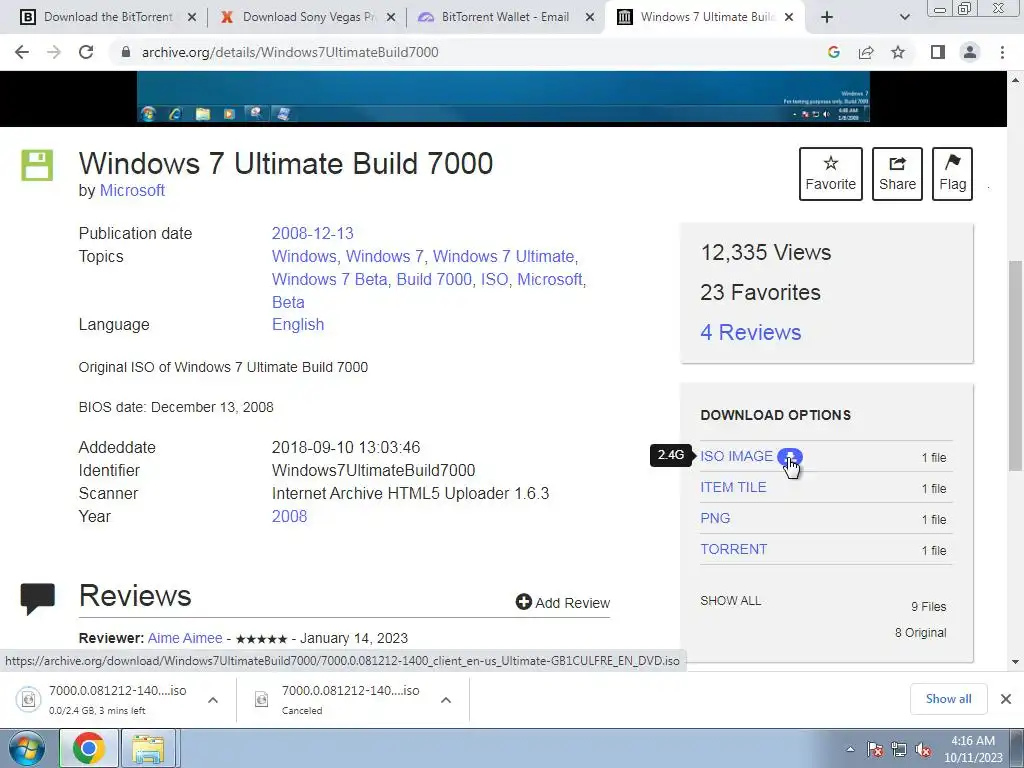The image size is (1024, 768).
Task: Click Show all downloads
Action: pos(949,699)
